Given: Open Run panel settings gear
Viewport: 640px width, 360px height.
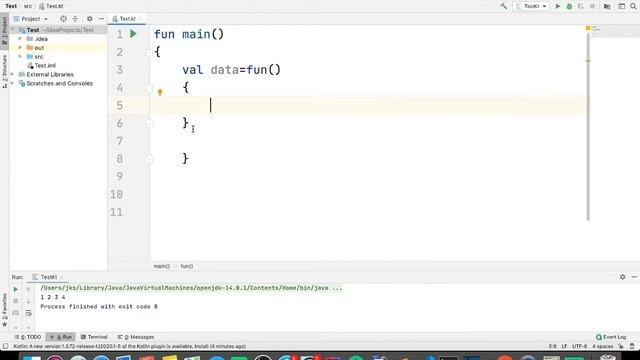Looking at the screenshot, I should pos(622,277).
